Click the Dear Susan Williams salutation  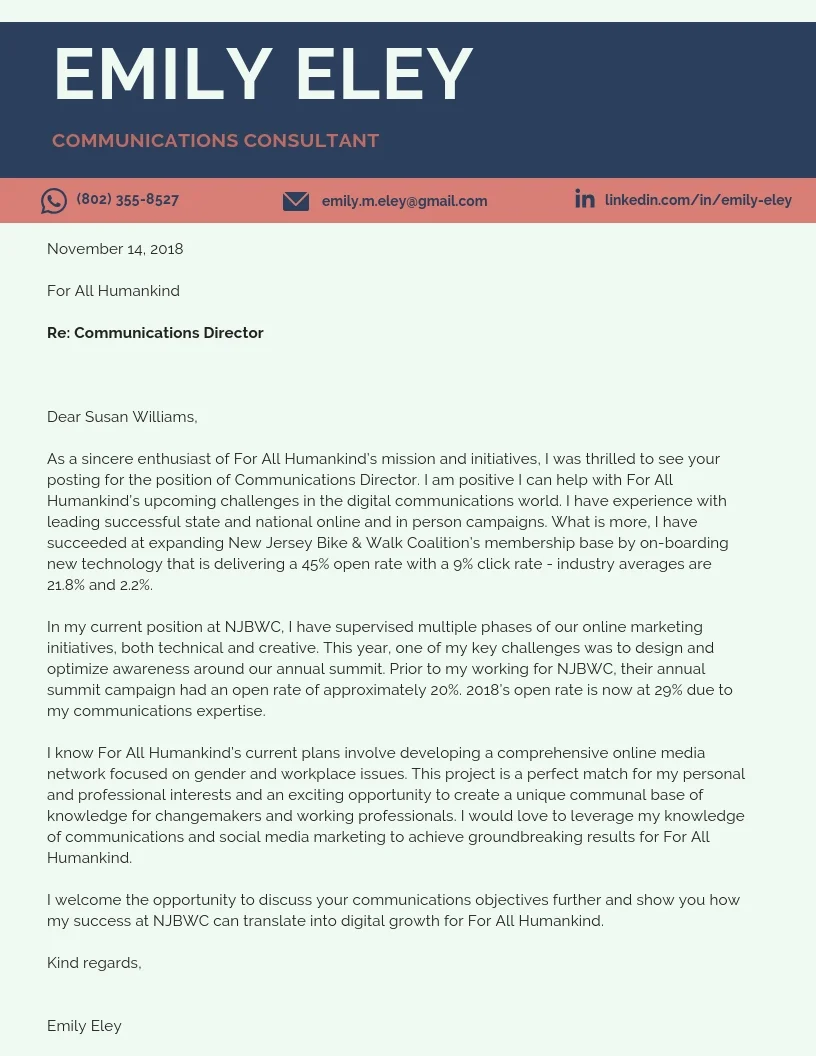pyautogui.click(x=122, y=417)
